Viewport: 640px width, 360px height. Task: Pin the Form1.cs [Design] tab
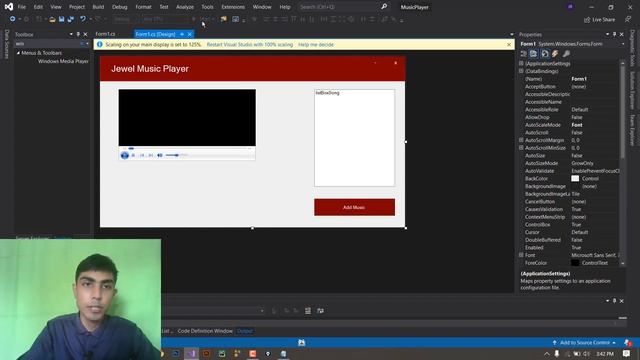click(182, 34)
